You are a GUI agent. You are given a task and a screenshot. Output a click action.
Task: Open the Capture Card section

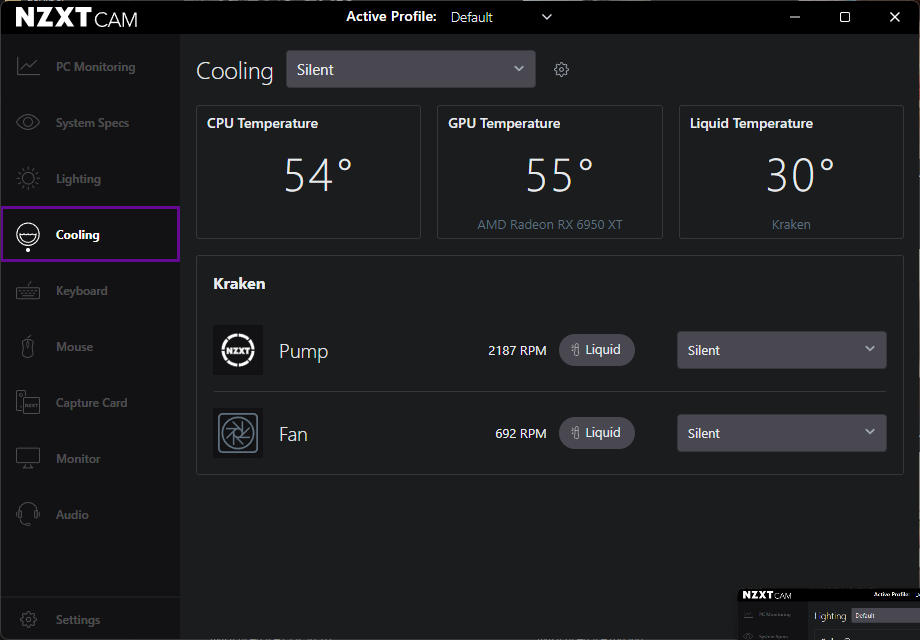[x=90, y=403]
